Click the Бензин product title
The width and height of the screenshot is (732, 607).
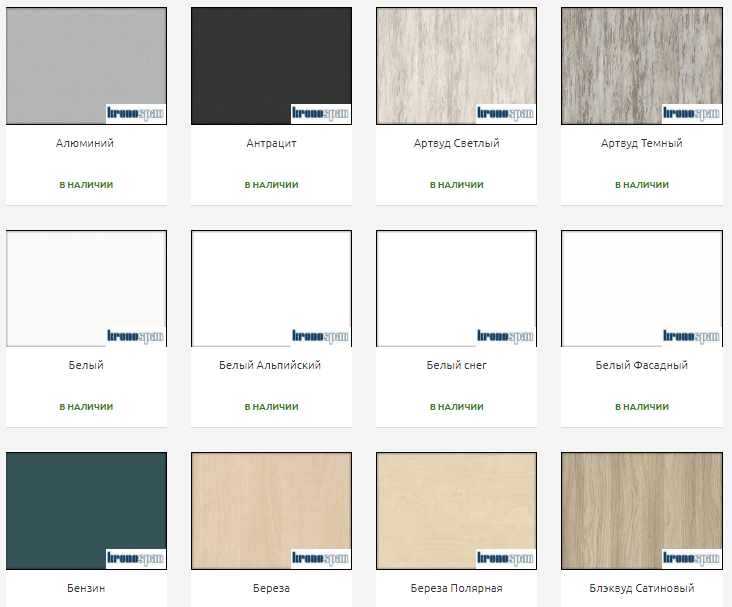(86, 588)
